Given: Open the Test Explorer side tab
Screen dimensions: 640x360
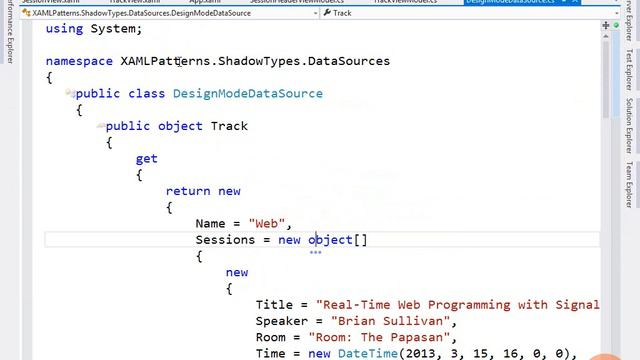Looking at the screenshot, I should pyautogui.click(x=629, y=69).
